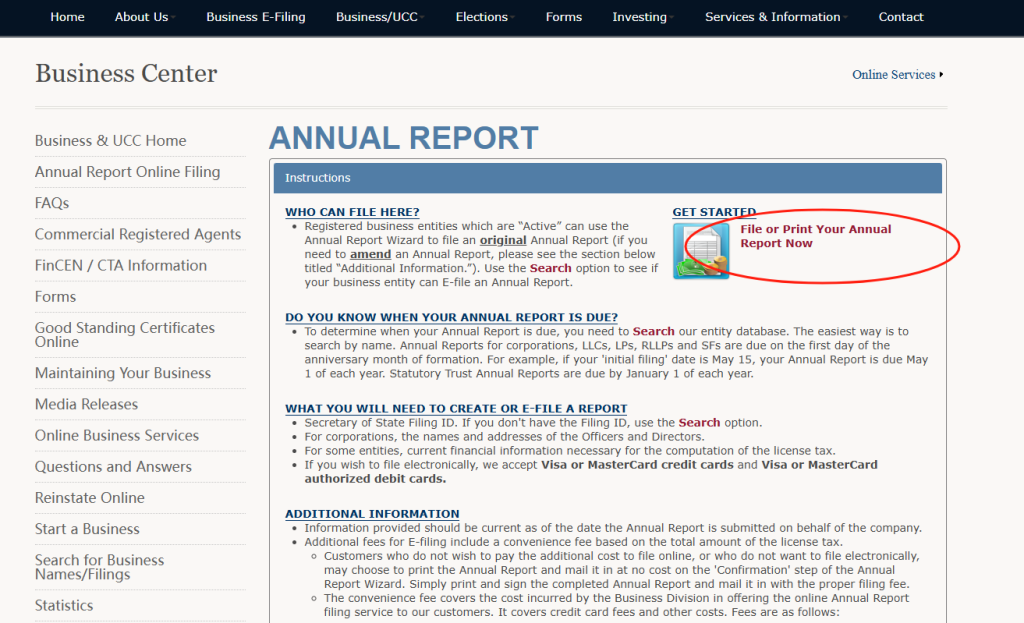Open "Start a Business" sidebar link
Viewport: 1024px width, 623px height.
87,528
